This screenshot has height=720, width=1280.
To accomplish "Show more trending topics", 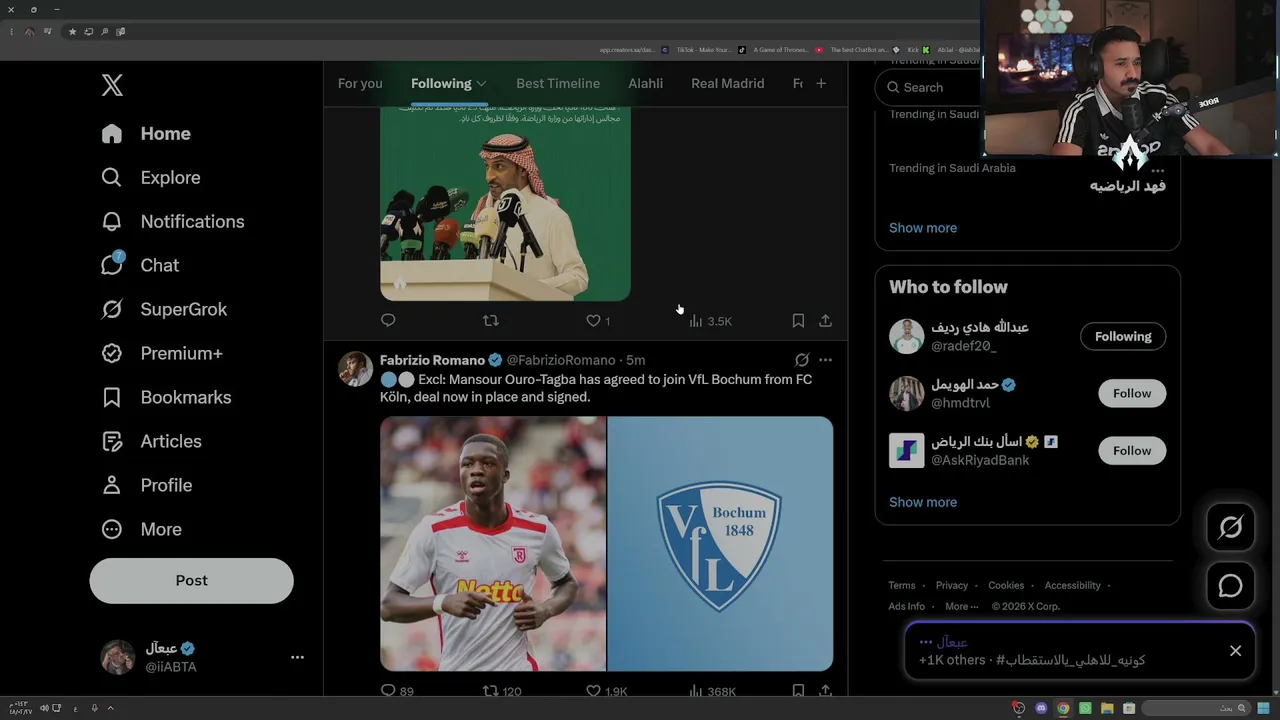I will point(923,227).
